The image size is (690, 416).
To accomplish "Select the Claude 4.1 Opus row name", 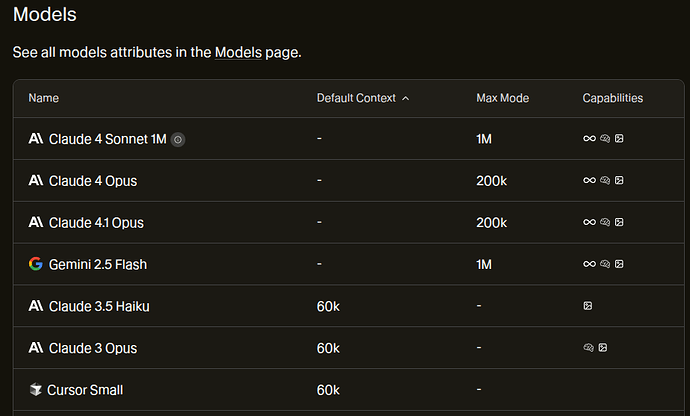I will click(x=96, y=223).
